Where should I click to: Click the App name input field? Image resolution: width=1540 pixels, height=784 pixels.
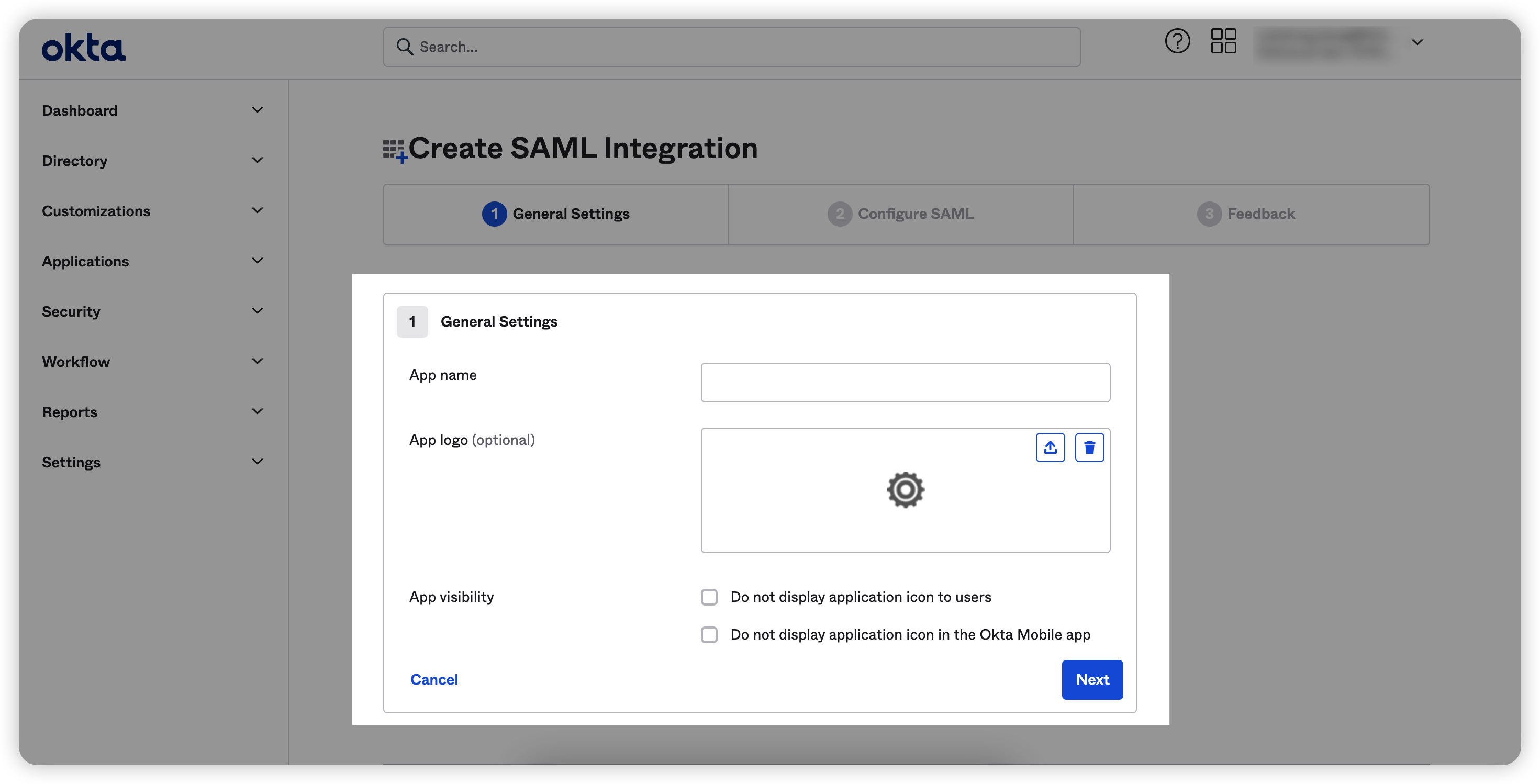(905, 383)
